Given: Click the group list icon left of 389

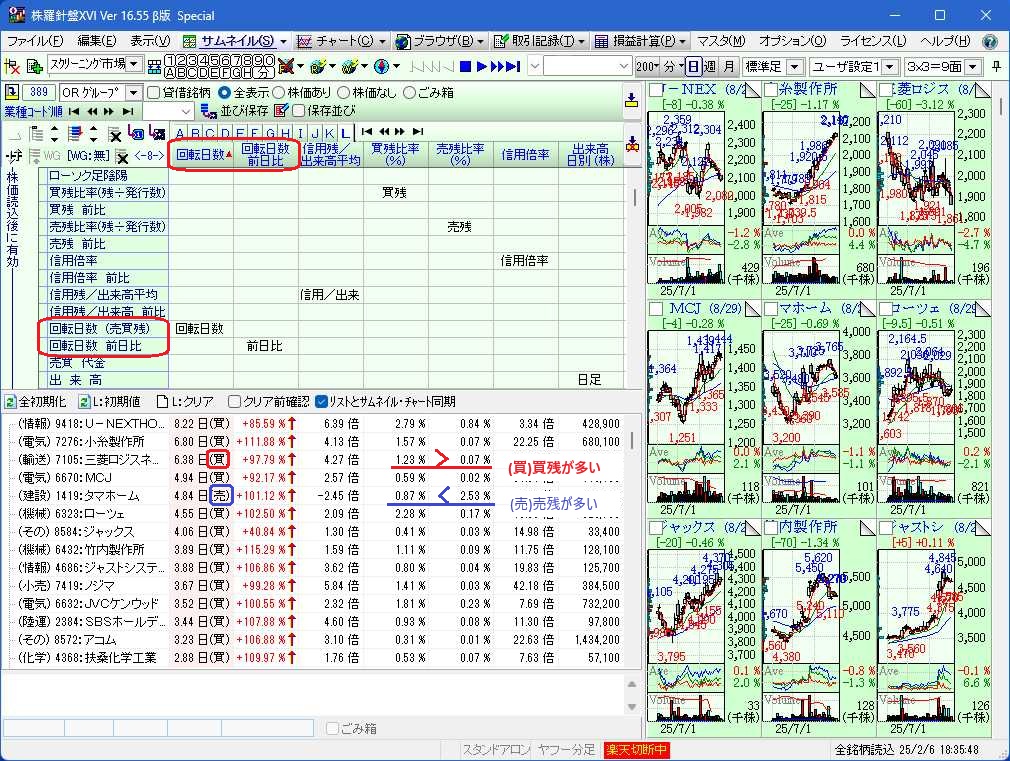Looking at the screenshot, I should pyautogui.click(x=12, y=92).
